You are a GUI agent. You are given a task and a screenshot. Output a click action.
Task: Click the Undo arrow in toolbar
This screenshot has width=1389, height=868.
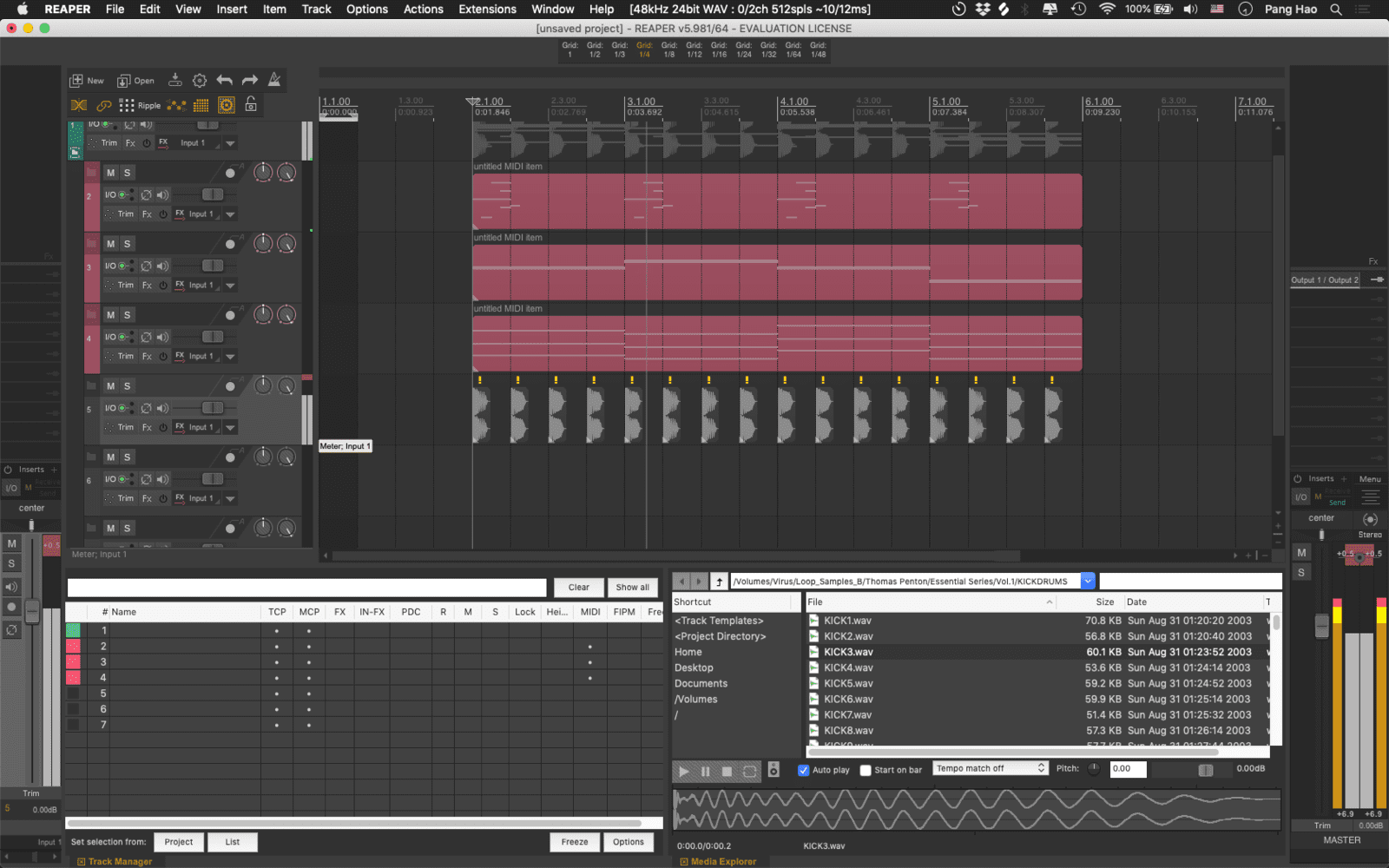[x=225, y=81]
